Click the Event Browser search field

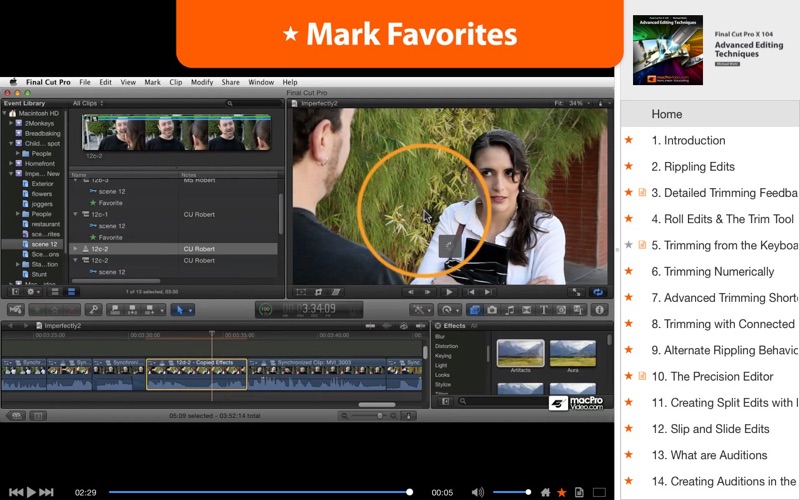253,103
